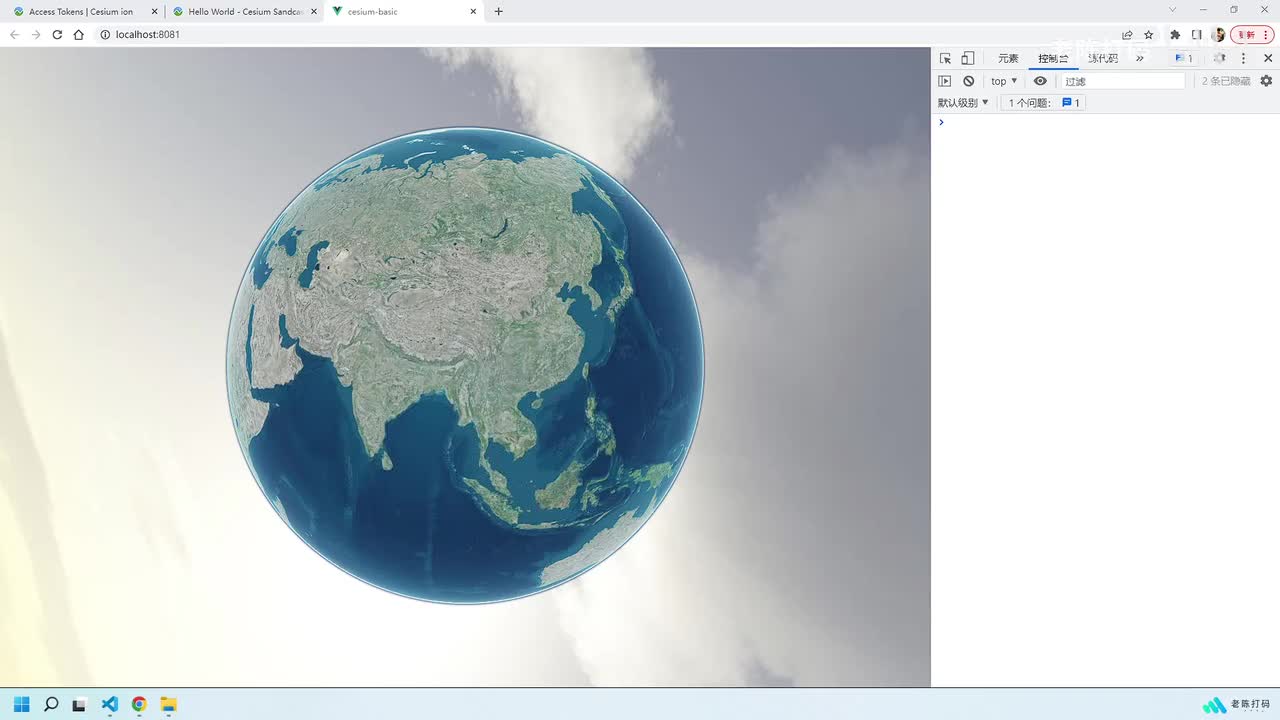This screenshot has height=720, width=1280.
Task: Show the console sidebar
Action: pos(945,81)
